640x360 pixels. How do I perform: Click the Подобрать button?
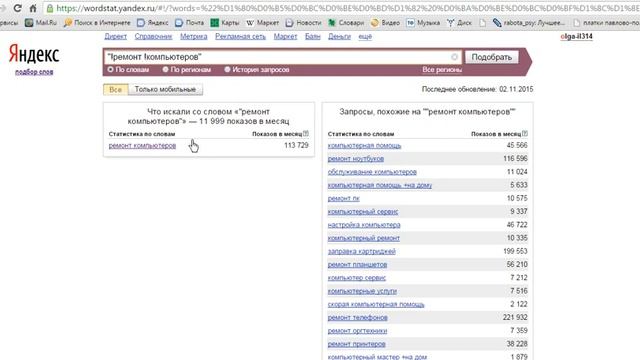(x=491, y=57)
